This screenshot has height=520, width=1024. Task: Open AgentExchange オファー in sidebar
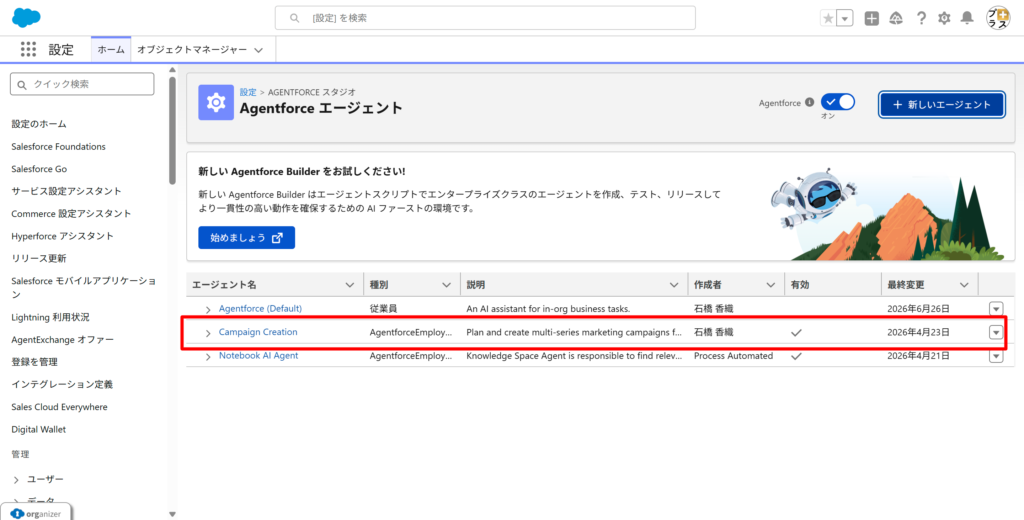[62, 340]
